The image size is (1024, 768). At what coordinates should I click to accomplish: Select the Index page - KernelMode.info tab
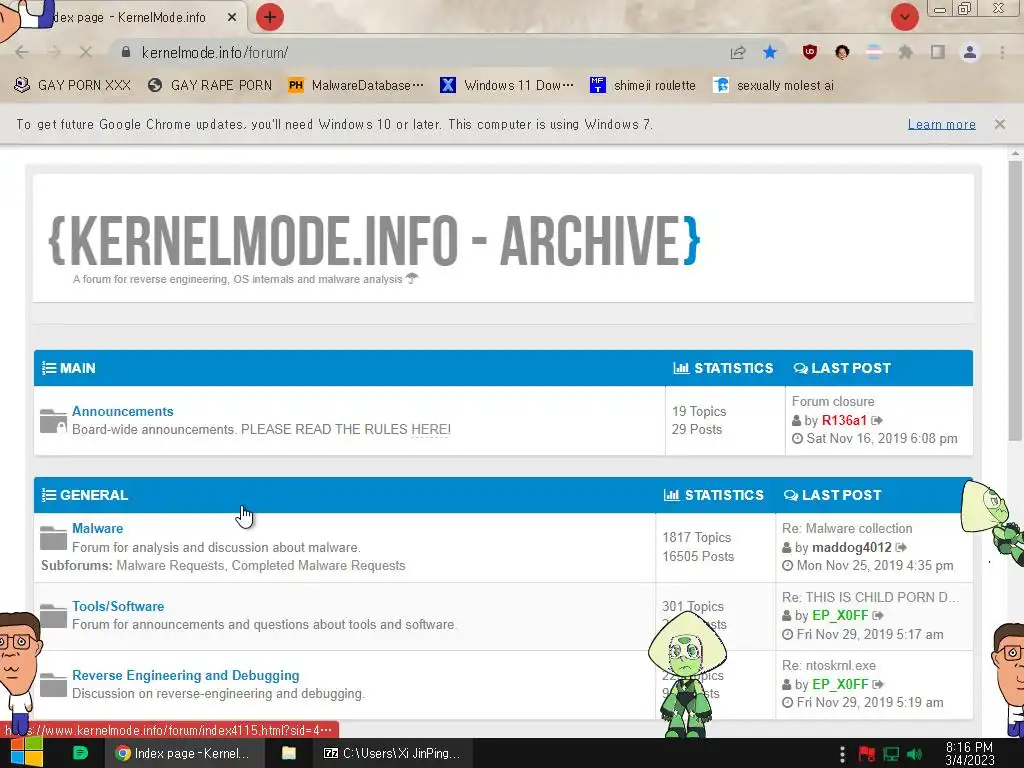click(131, 18)
